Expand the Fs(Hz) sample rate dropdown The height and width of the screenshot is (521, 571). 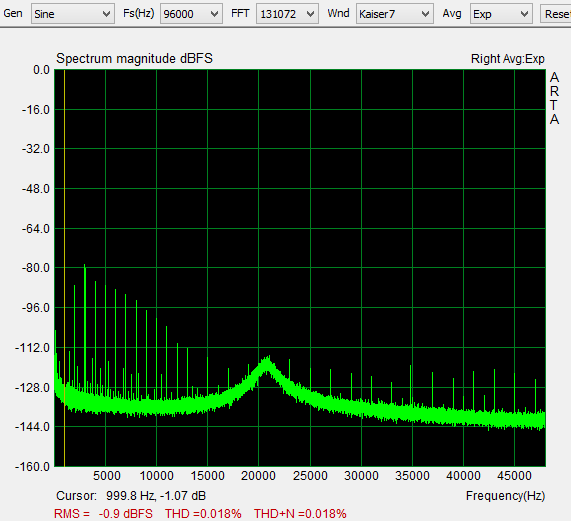(191, 14)
